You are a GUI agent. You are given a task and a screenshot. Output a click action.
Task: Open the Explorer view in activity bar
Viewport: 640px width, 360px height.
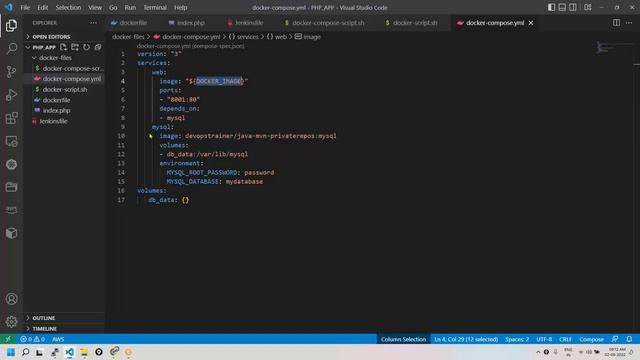pyautogui.click(x=11, y=26)
